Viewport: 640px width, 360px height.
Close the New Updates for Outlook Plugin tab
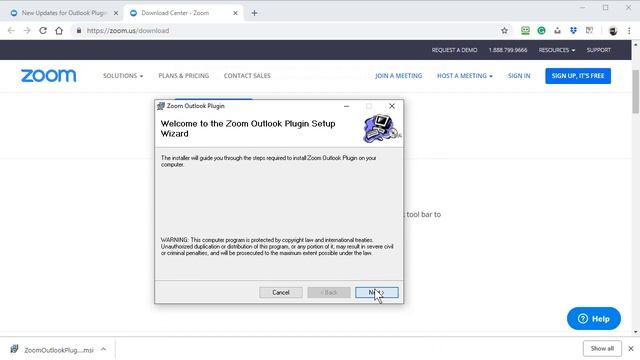point(116,13)
